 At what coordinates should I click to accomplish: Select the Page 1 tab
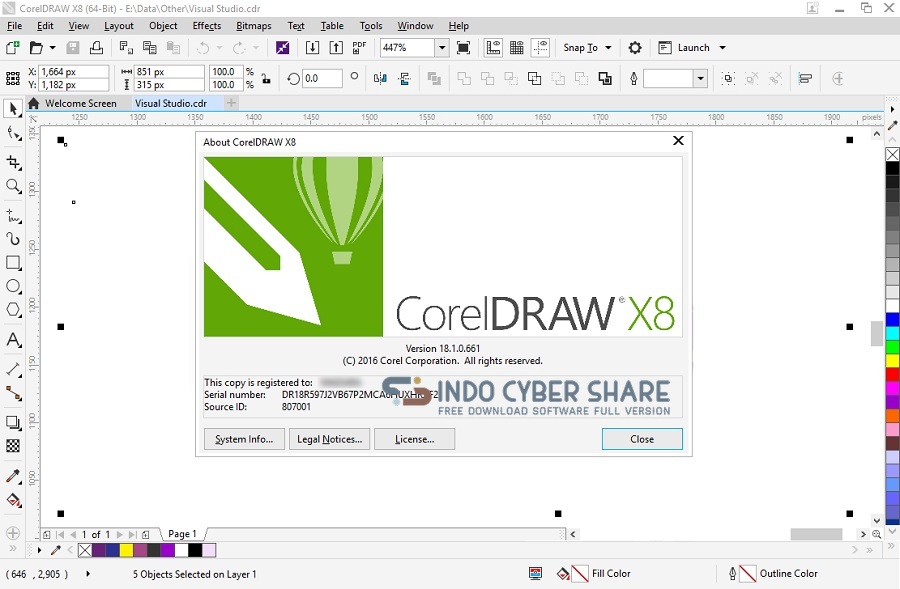click(x=183, y=534)
